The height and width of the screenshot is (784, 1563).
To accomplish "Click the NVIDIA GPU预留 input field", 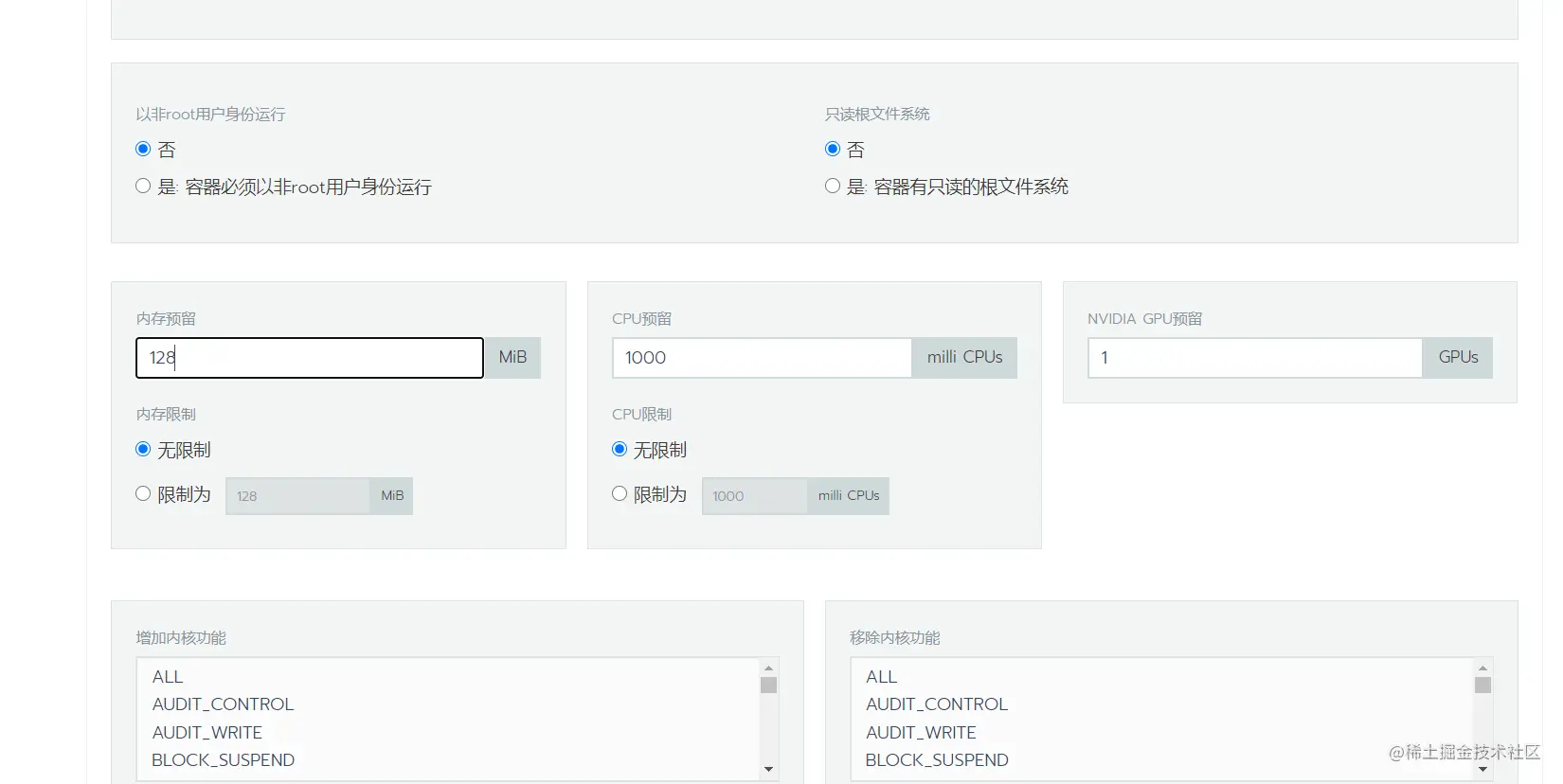I will coord(1255,358).
